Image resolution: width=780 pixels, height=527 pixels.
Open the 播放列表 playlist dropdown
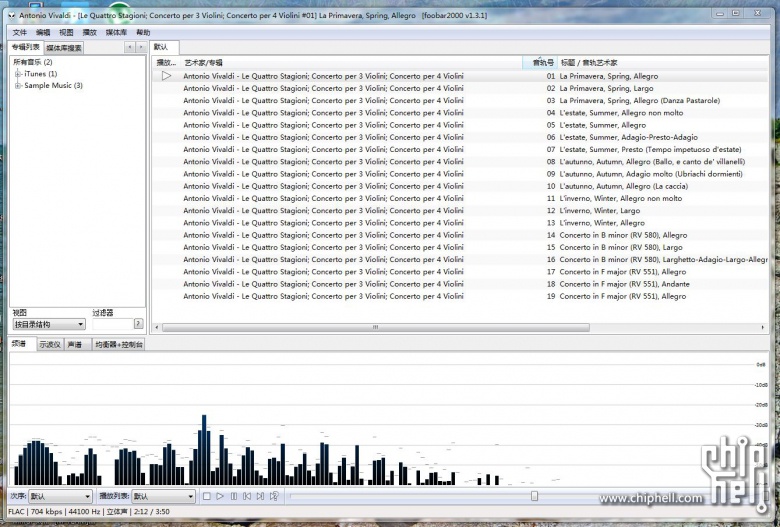point(163,496)
